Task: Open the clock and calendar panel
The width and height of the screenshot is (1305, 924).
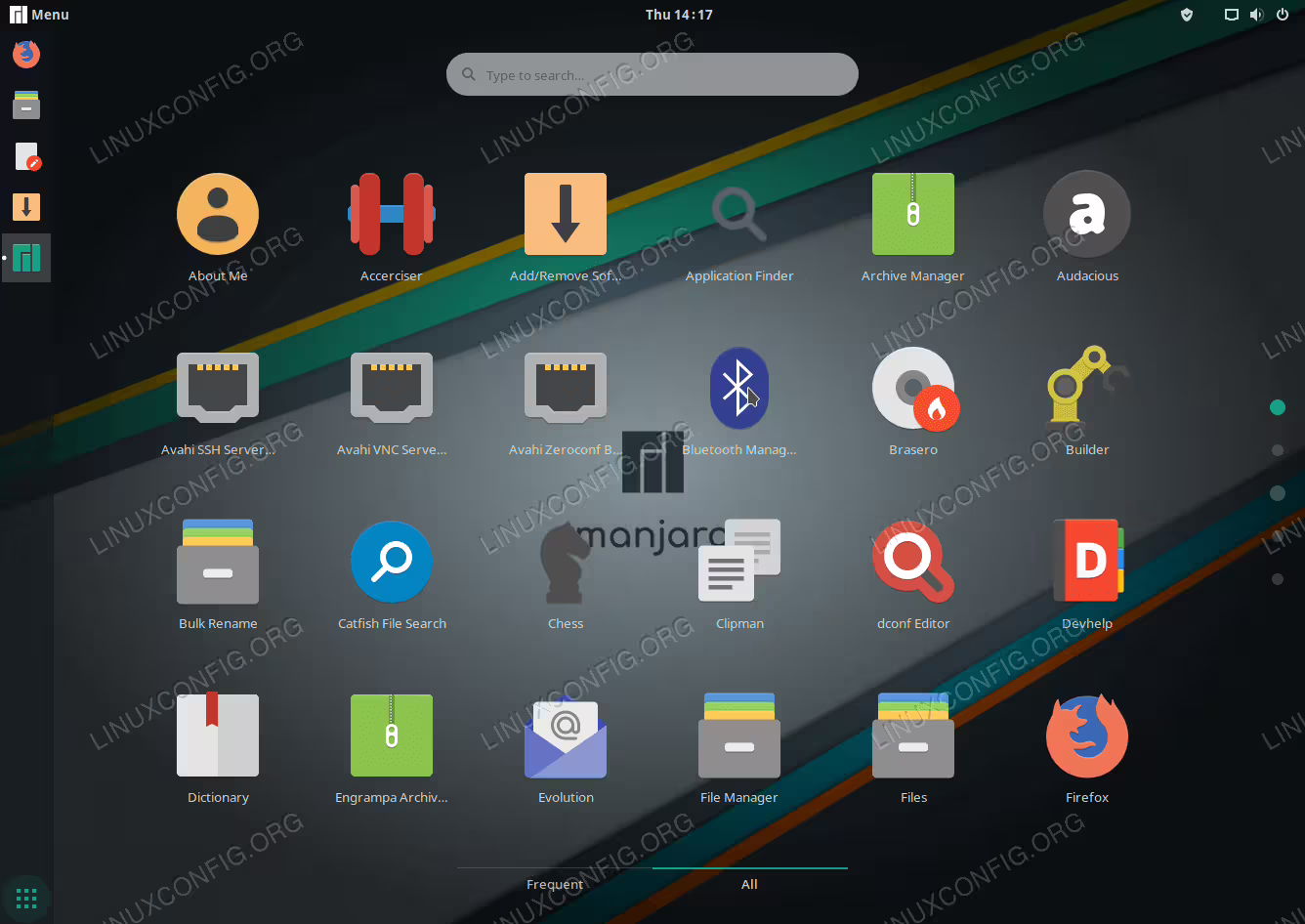Action: [679, 15]
